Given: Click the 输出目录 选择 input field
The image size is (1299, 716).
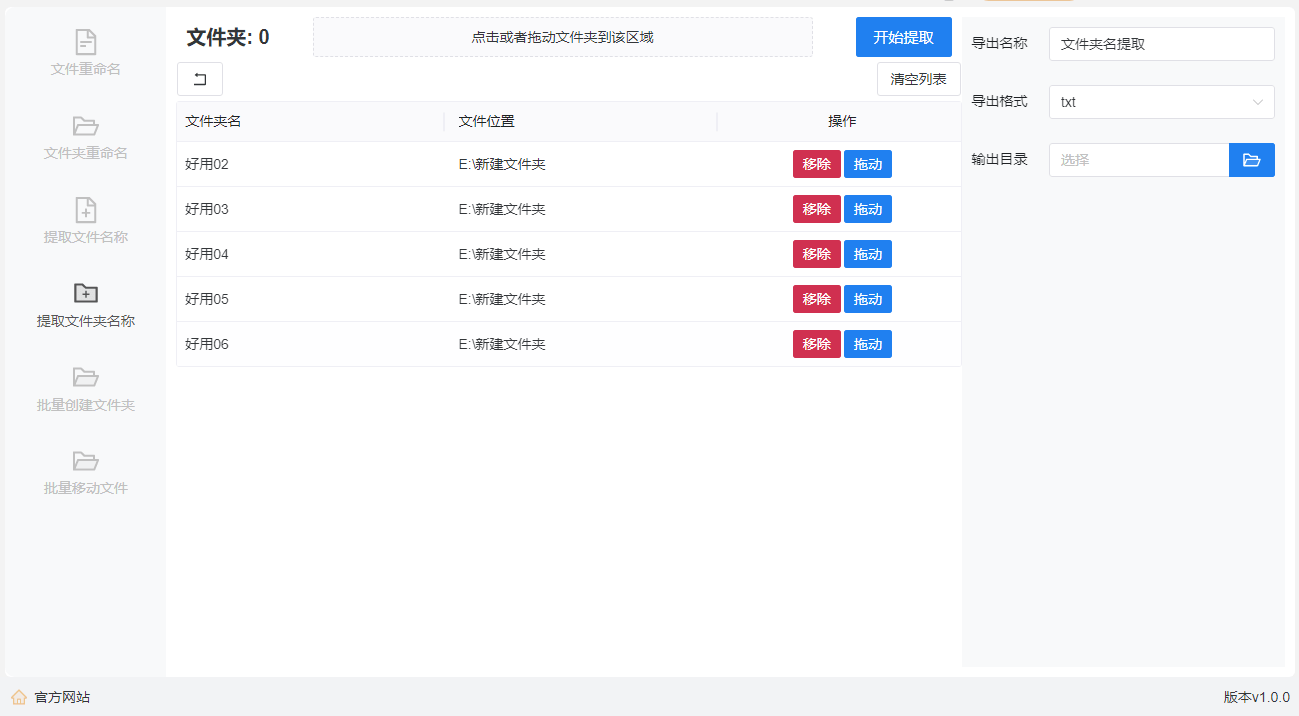Looking at the screenshot, I should tap(1138, 160).
